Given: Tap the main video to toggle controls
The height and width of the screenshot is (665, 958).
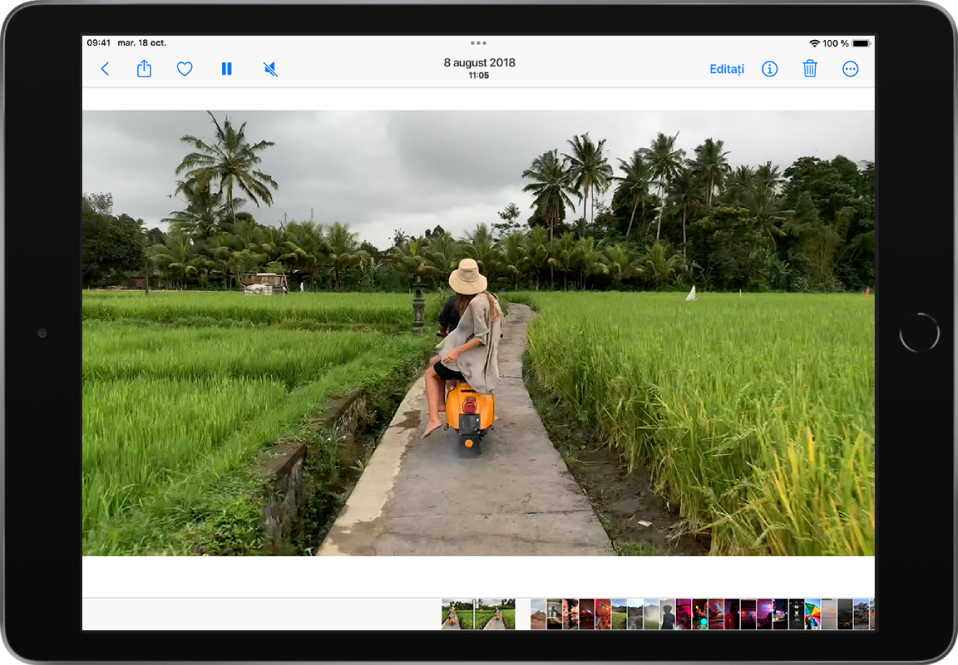Looking at the screenshot, I should pyautogui.click(x=478, y=332).
